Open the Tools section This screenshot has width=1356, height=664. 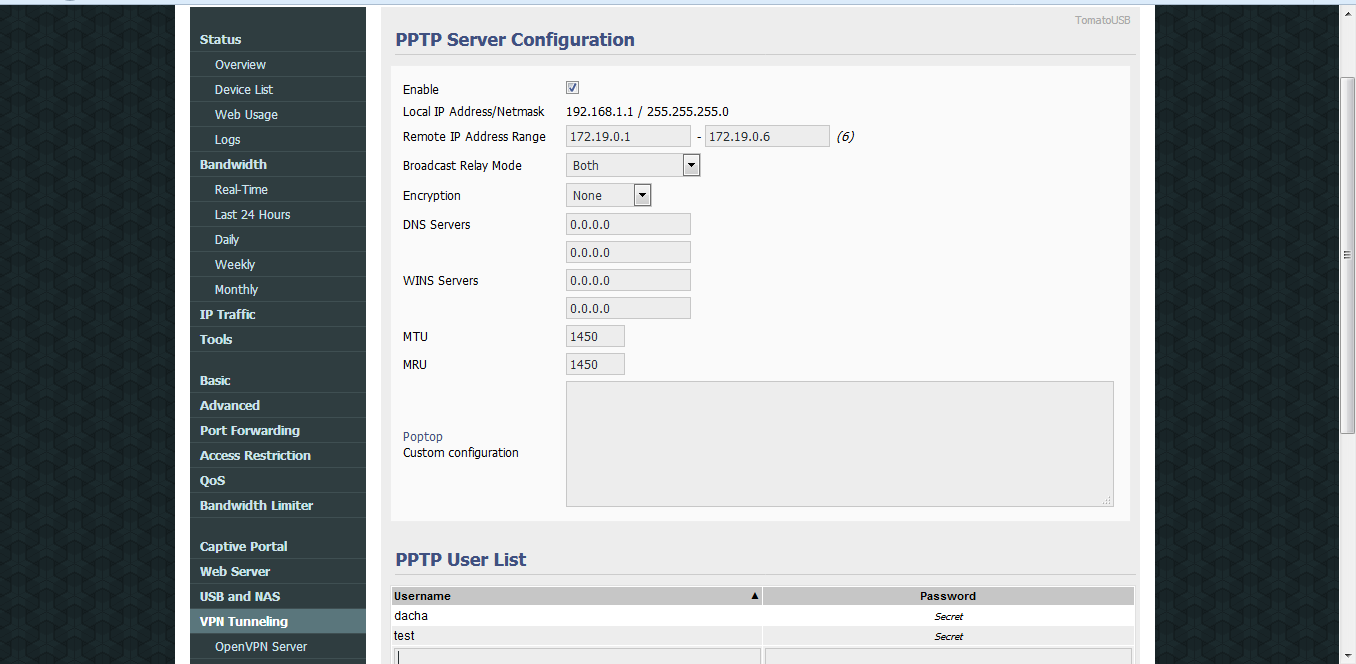pyautogui.click(x=278, y=339)
